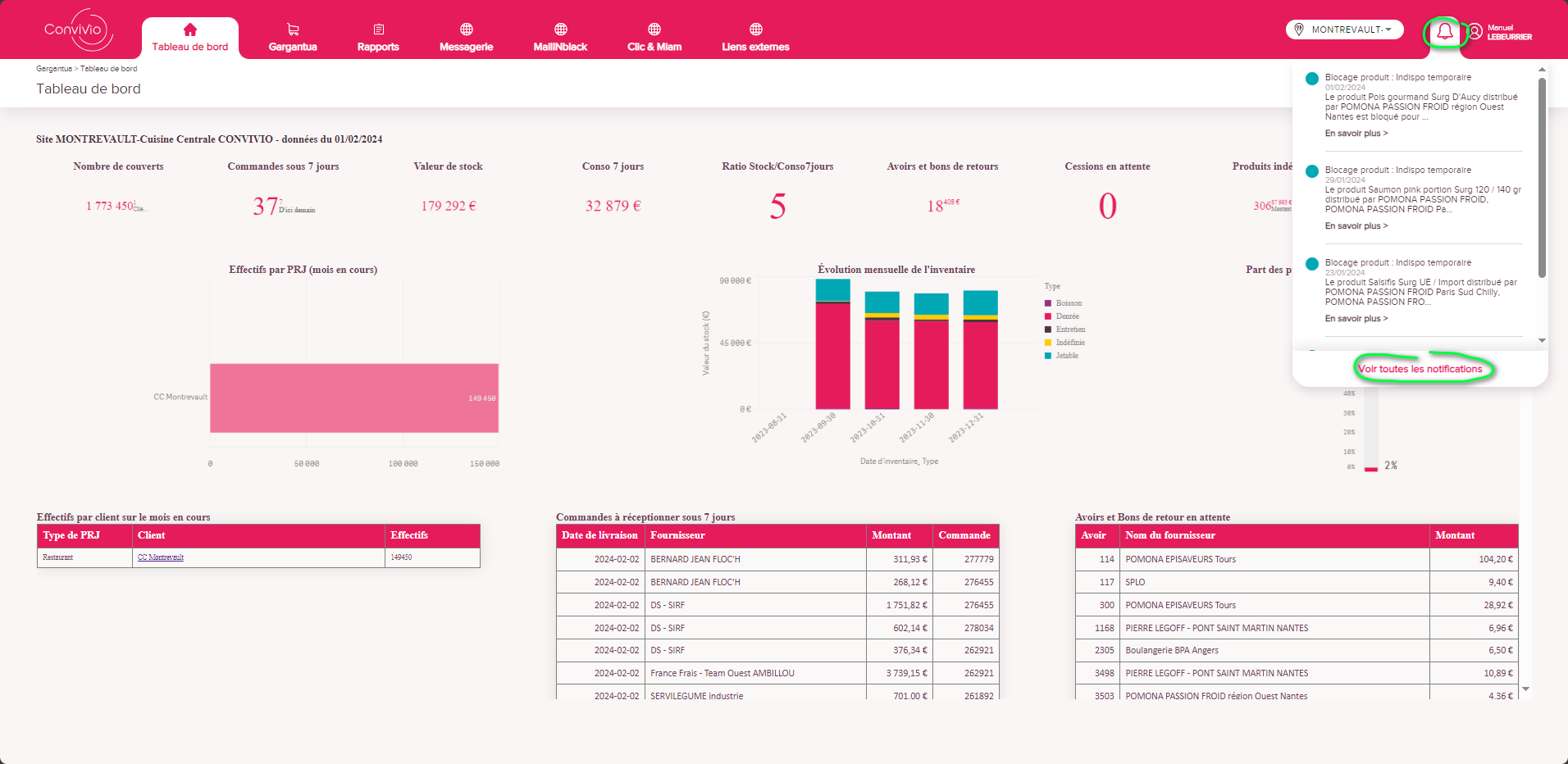
Task: Click the Conso 7 jours value 32 879 €
Action: tap(613, 206)
